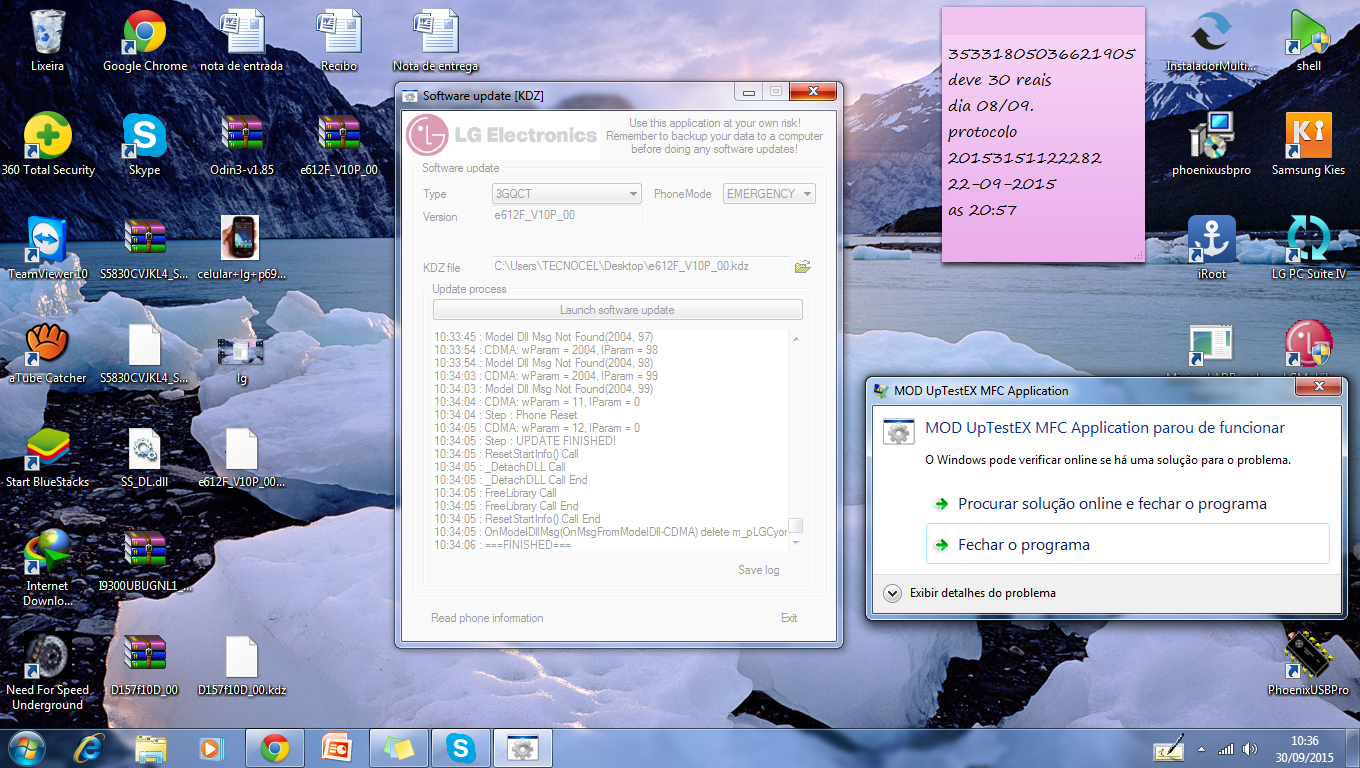
Task: Open the Internet Download Manager shortcut
Action: pyautogui.click(x=48, y=567)
